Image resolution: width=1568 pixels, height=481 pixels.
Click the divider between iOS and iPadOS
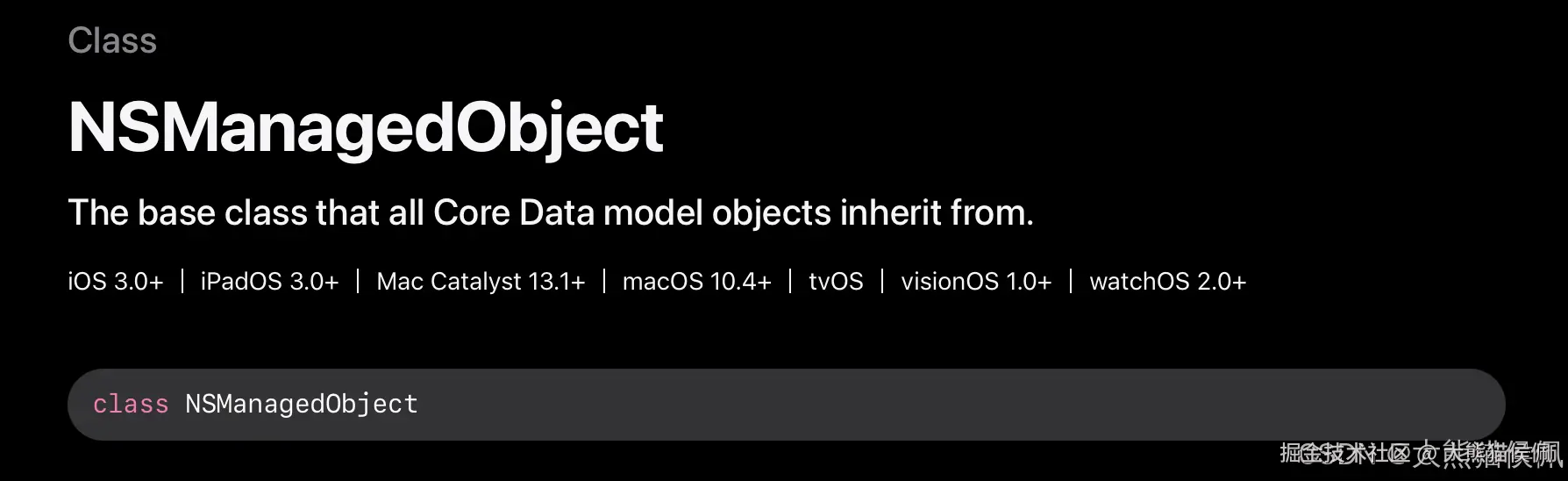click(182, 282)
